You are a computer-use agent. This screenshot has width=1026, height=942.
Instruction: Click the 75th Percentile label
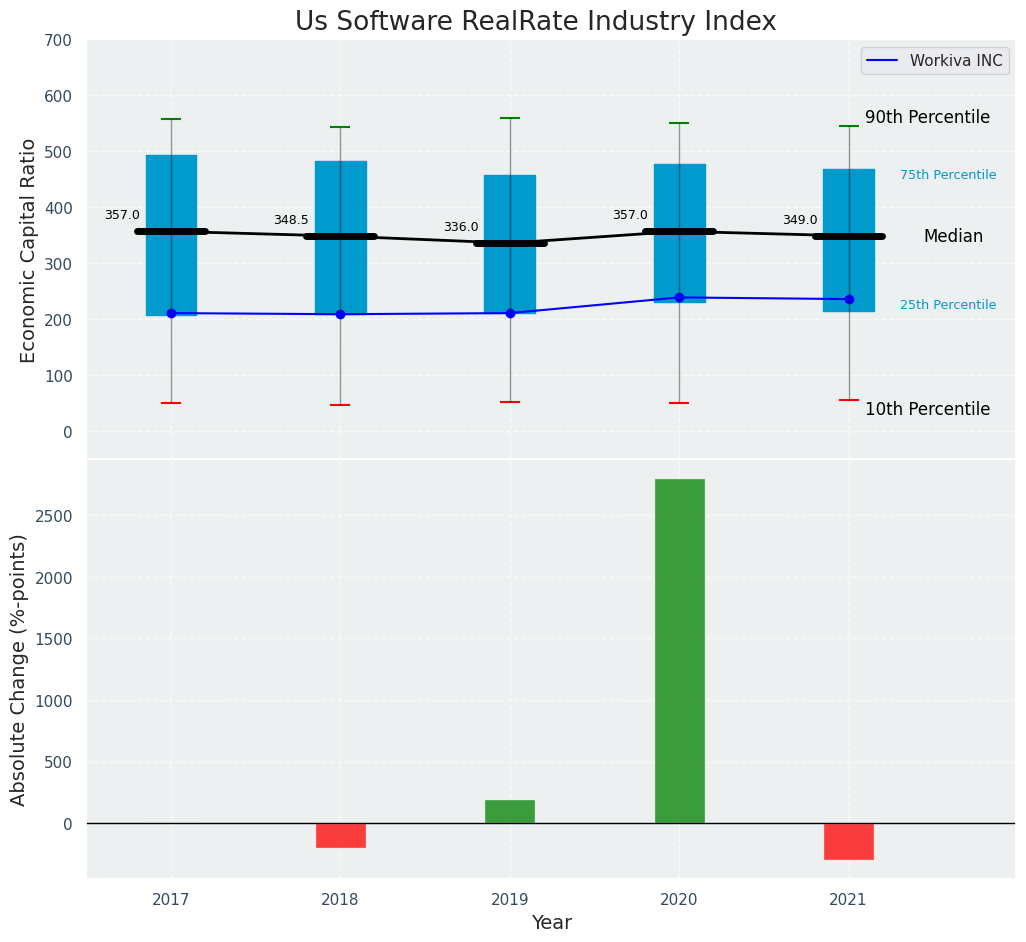tap(948, 175)
